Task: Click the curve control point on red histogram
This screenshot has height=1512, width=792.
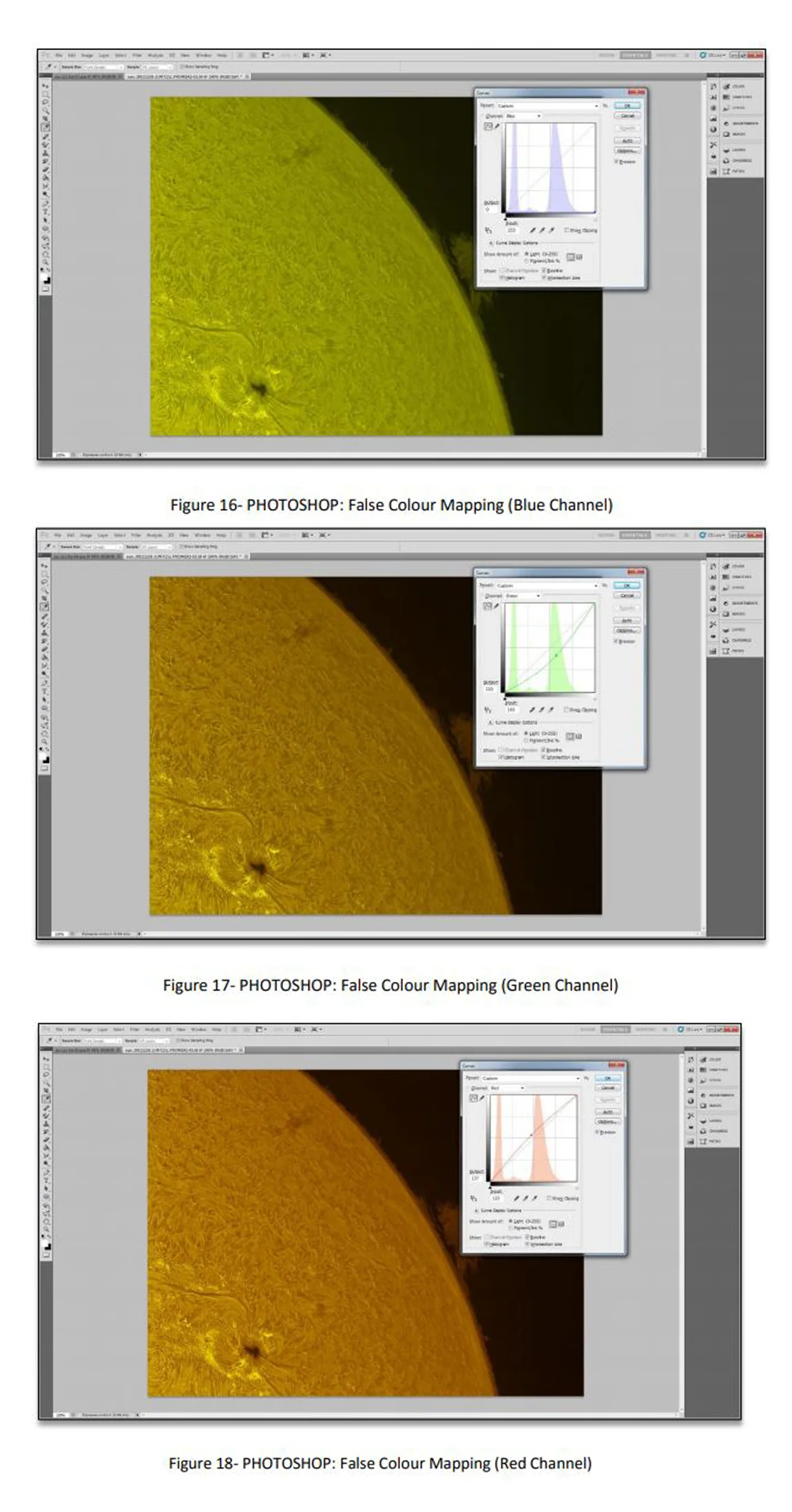Action: click(x=532, y=1135)
